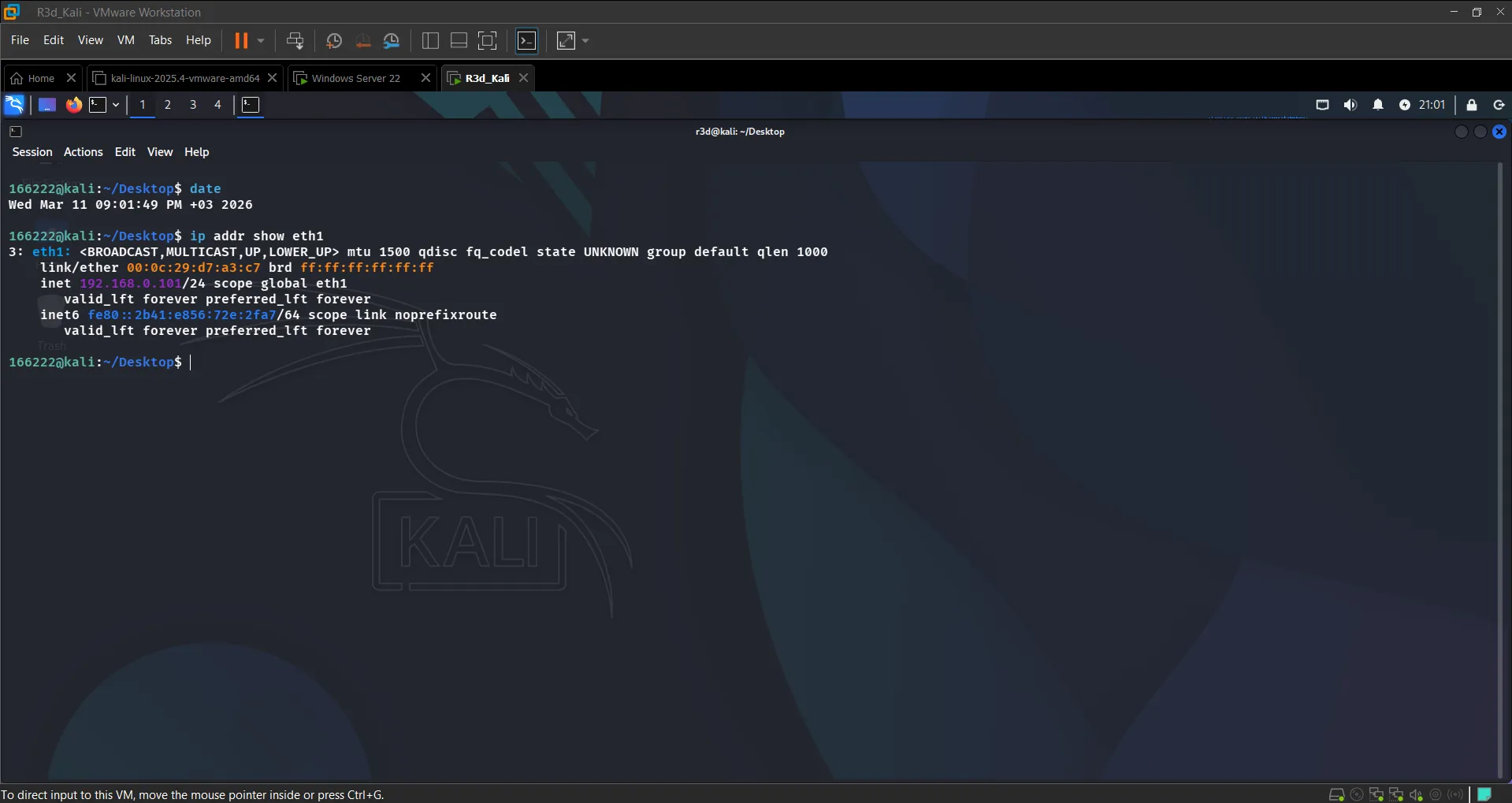Open terminal launcher in Kali panel
This screenshot has width=1512, height=803.
click(x=98, y=105)
